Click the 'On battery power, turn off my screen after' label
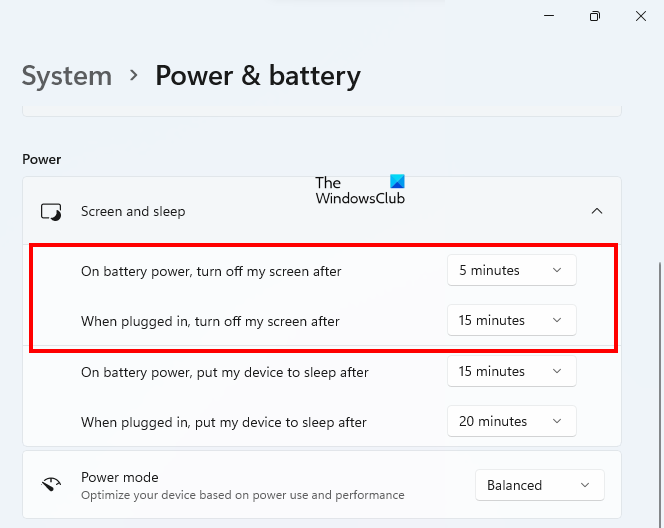This screenshot has height=528, width=664. click(211, 271)
